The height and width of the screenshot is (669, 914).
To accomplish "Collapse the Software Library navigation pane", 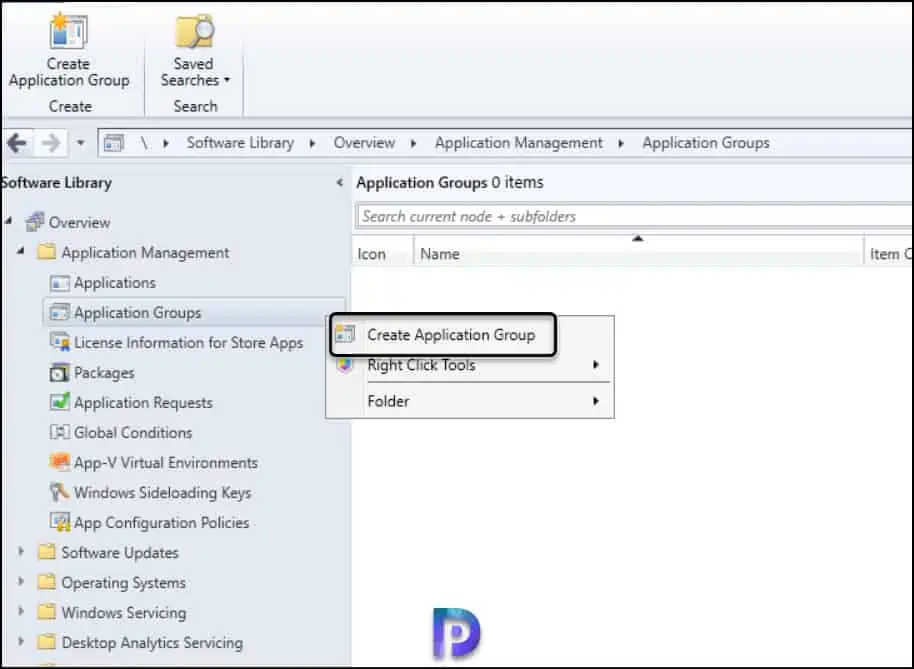I will 340,182.
